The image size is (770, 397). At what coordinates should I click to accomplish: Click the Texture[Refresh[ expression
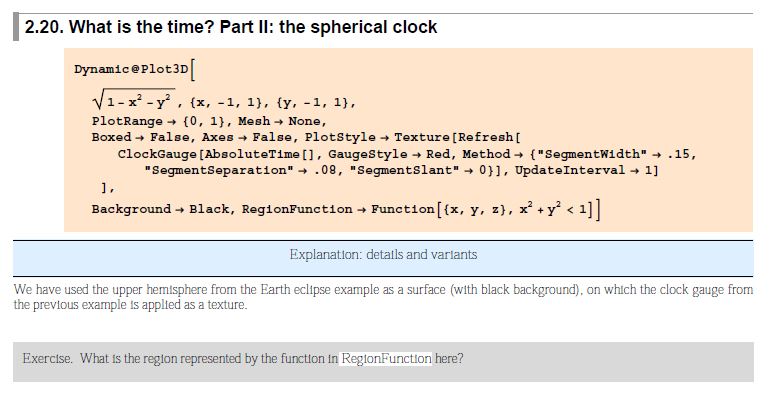coord(457,138)
